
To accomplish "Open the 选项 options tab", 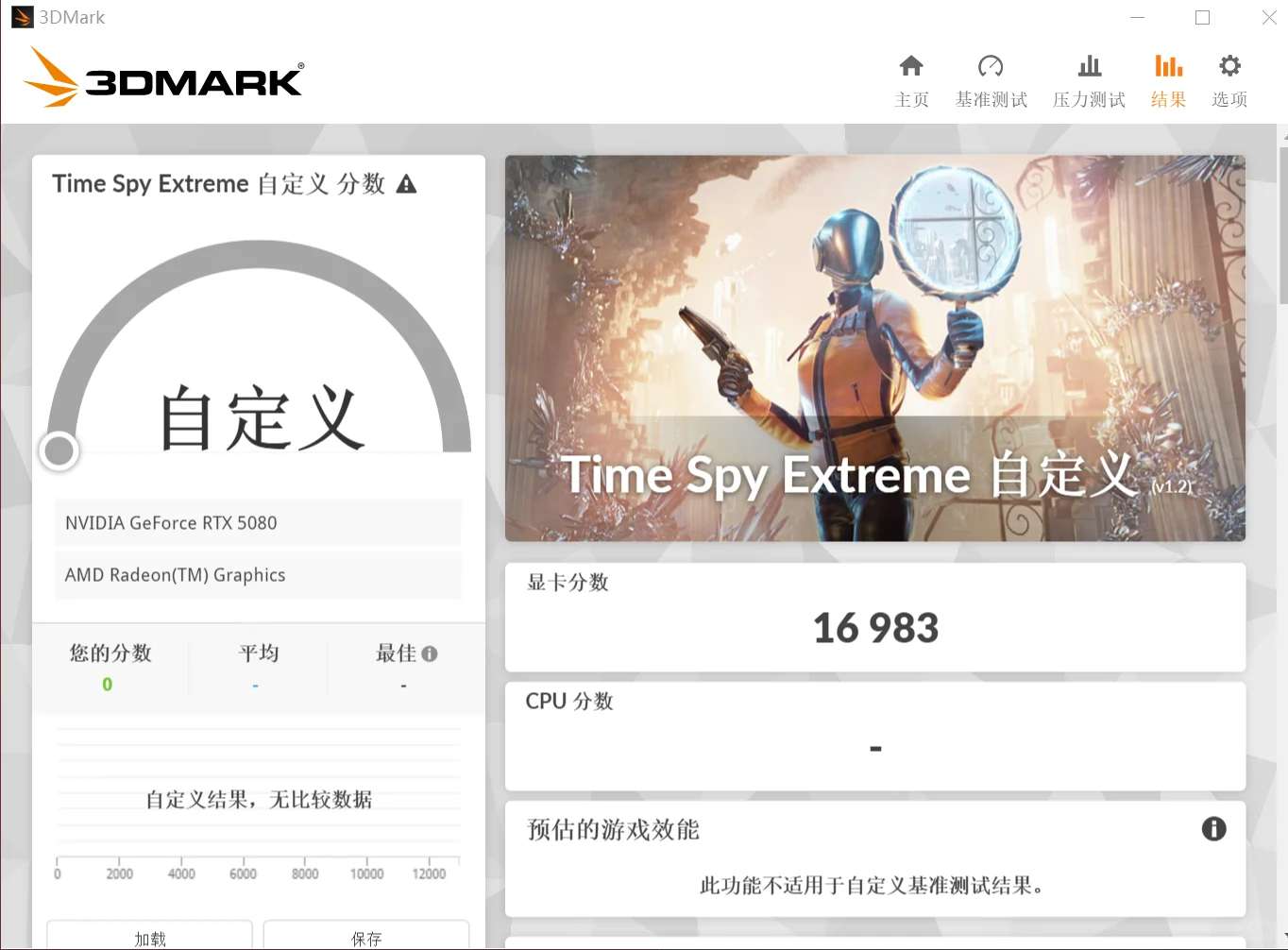I will click(1229, 81).
